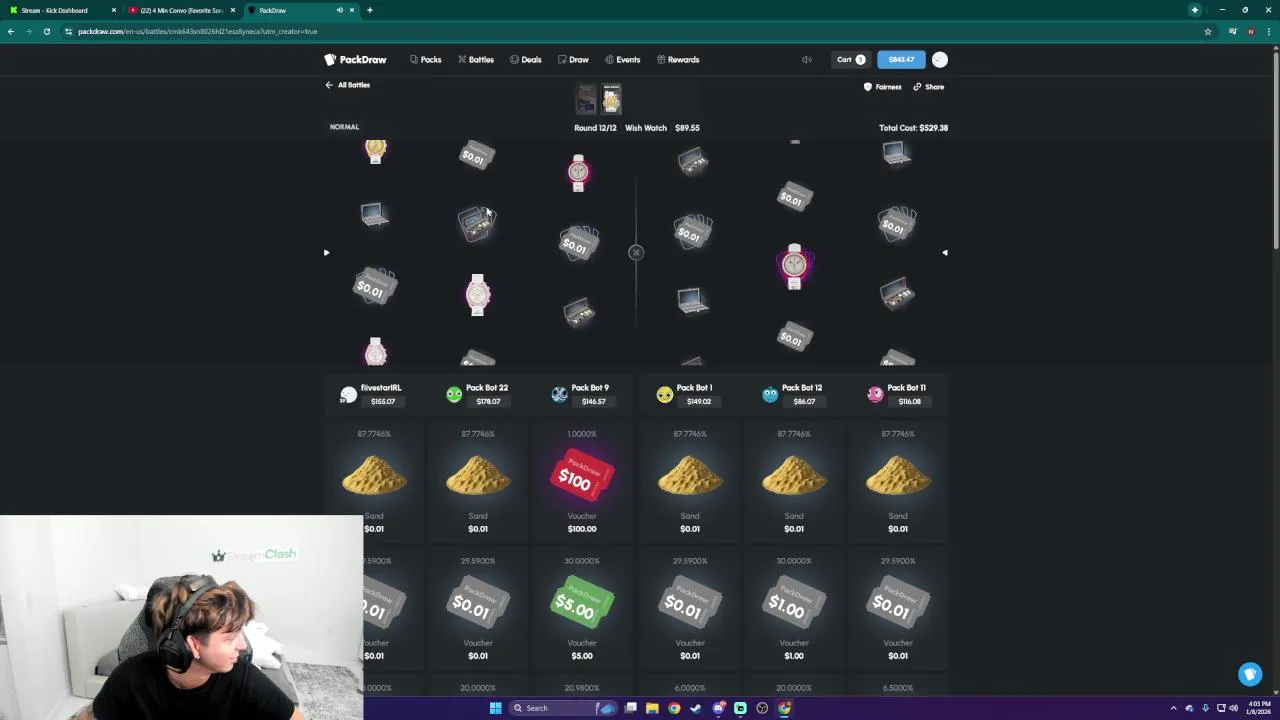Select the first dark pack thumbnail

[x=586, y=99]
